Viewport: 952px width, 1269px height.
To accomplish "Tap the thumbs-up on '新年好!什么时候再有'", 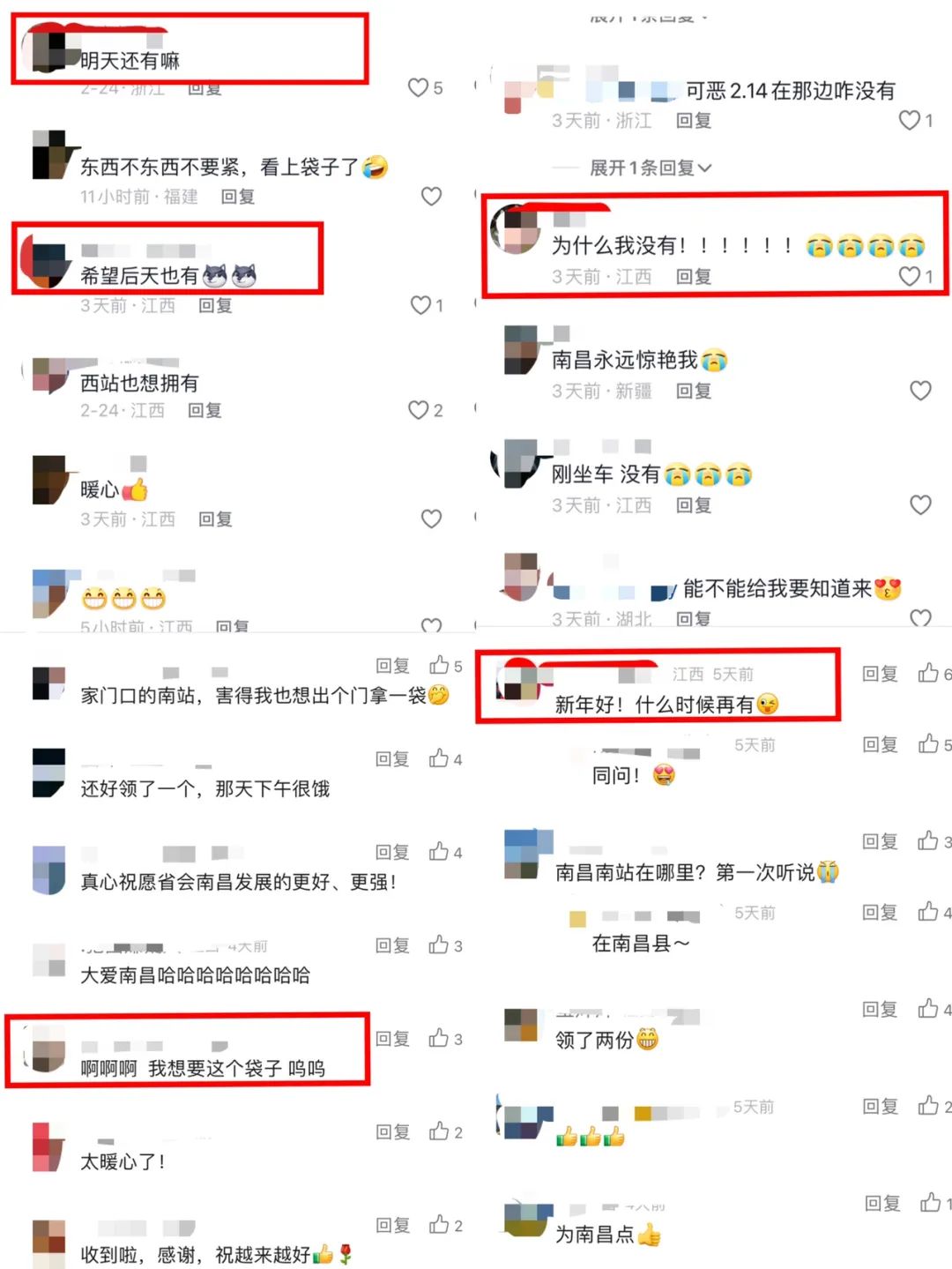I will (x=928, y=674).
